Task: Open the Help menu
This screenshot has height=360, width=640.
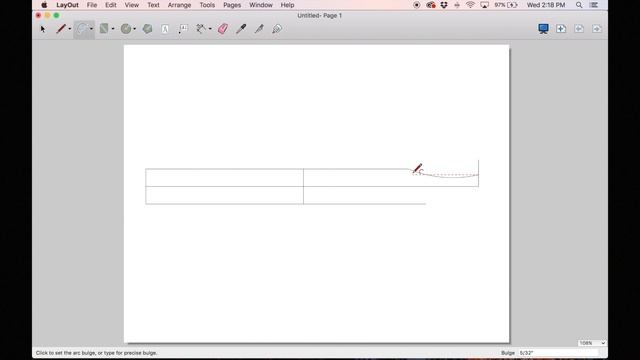Action: tap(287, 5)
